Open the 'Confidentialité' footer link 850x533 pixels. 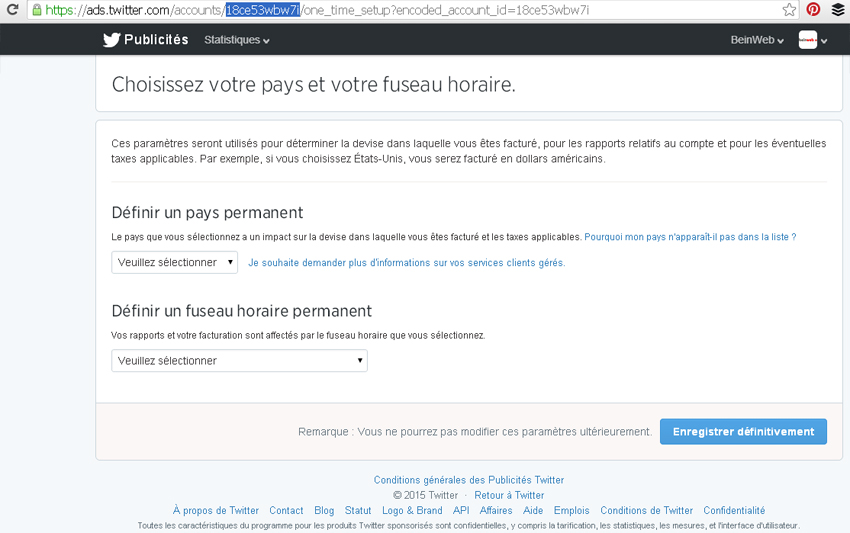coord(734,510)
